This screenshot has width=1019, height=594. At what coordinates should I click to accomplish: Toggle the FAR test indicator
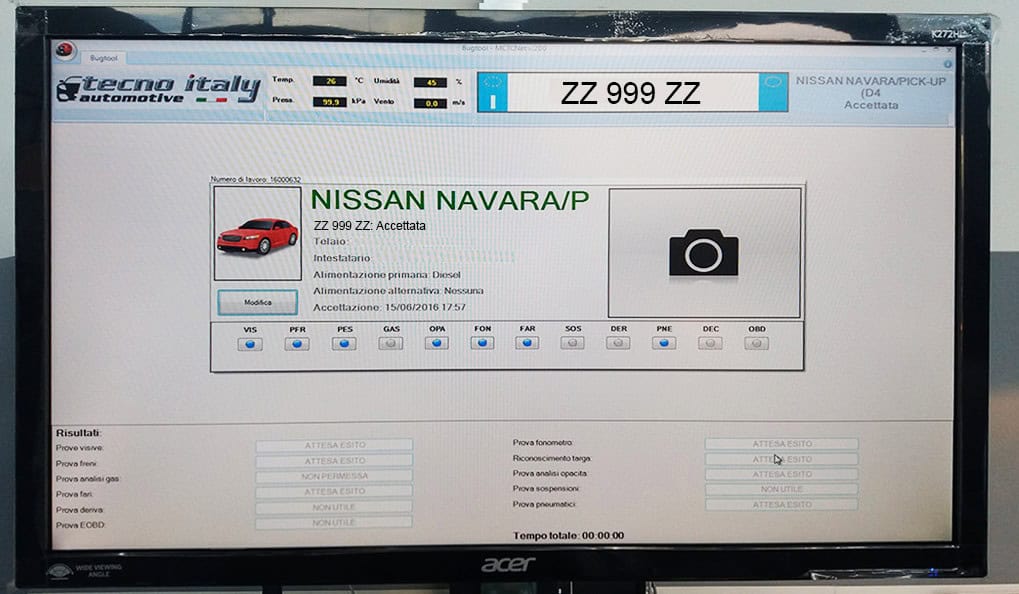[527, 342]
